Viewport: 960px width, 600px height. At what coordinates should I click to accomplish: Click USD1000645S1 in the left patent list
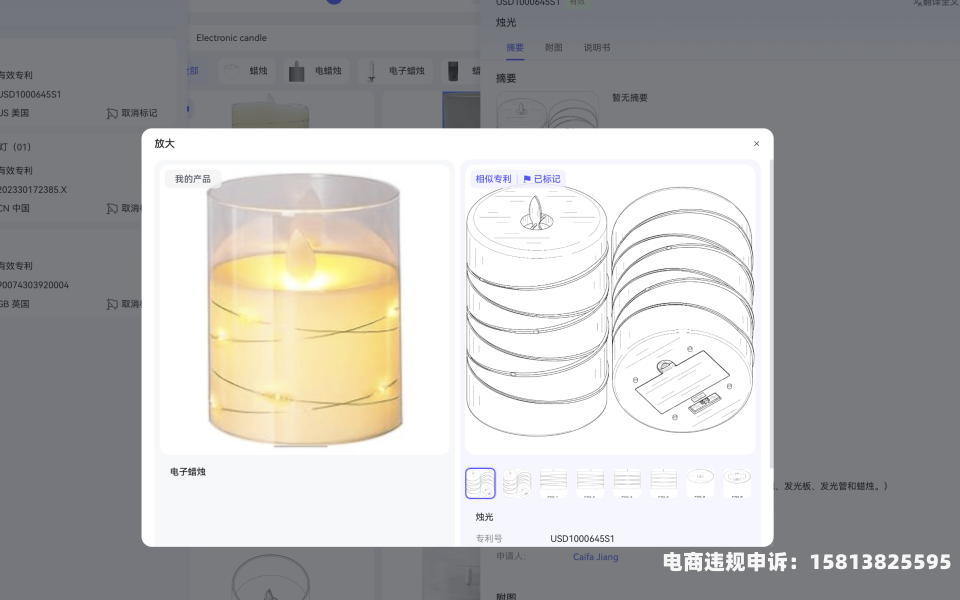coord(29,94)
